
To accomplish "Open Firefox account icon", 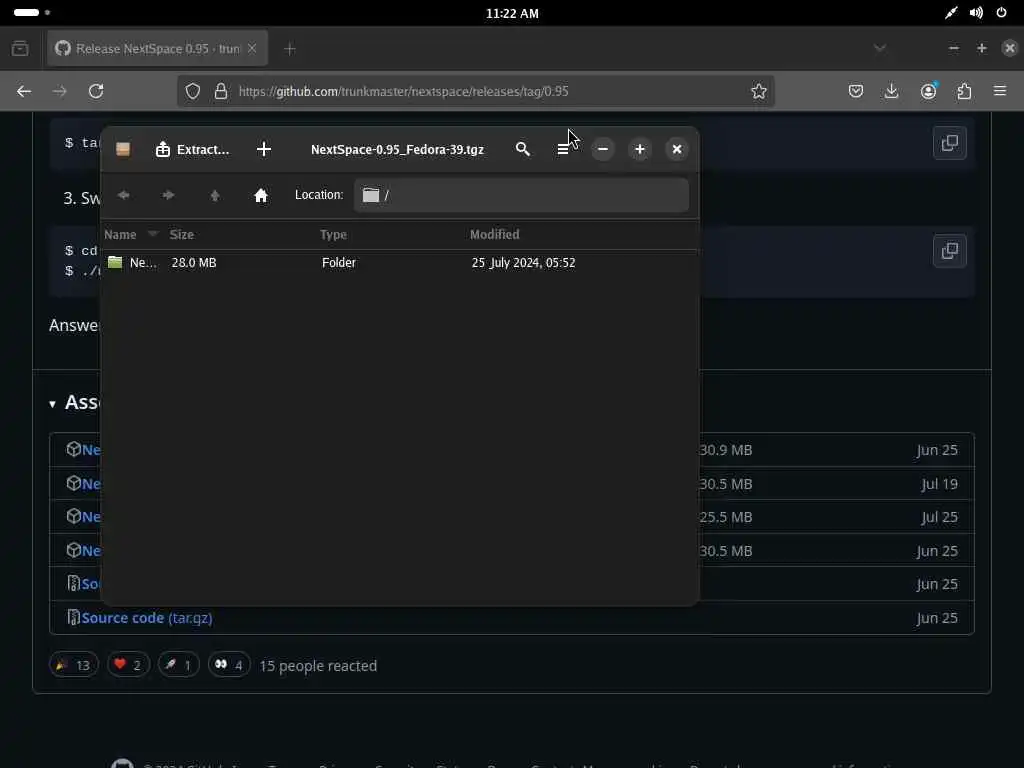I will click(x=928, y=91).
